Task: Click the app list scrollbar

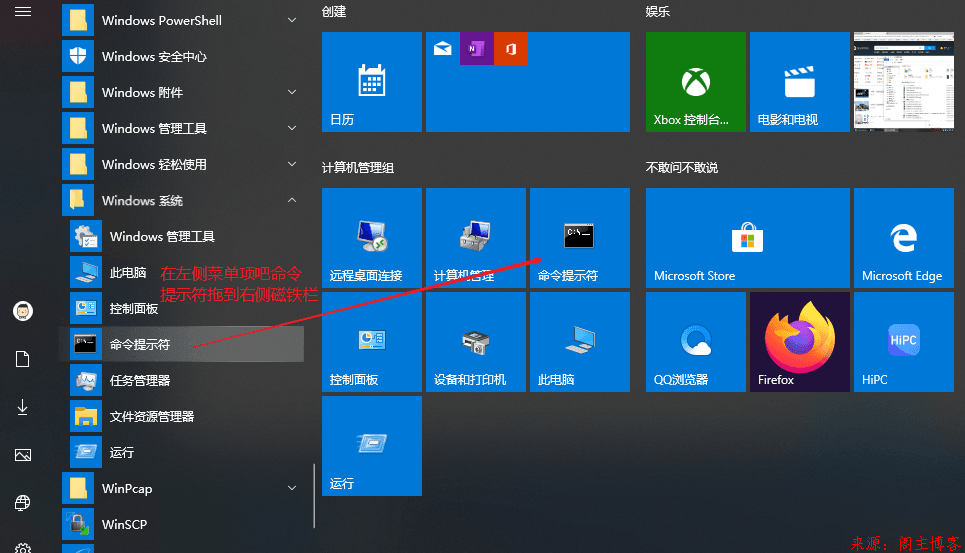Action: coord(314,496)
